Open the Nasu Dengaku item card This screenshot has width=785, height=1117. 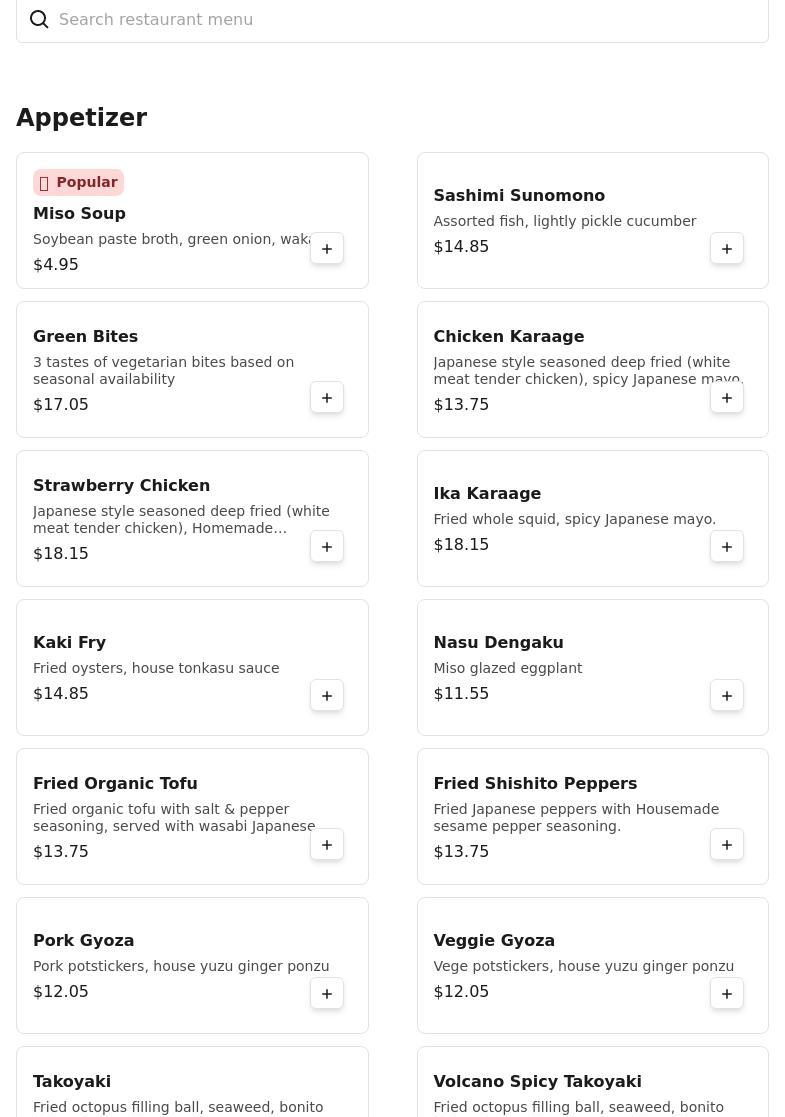[593, 667]
